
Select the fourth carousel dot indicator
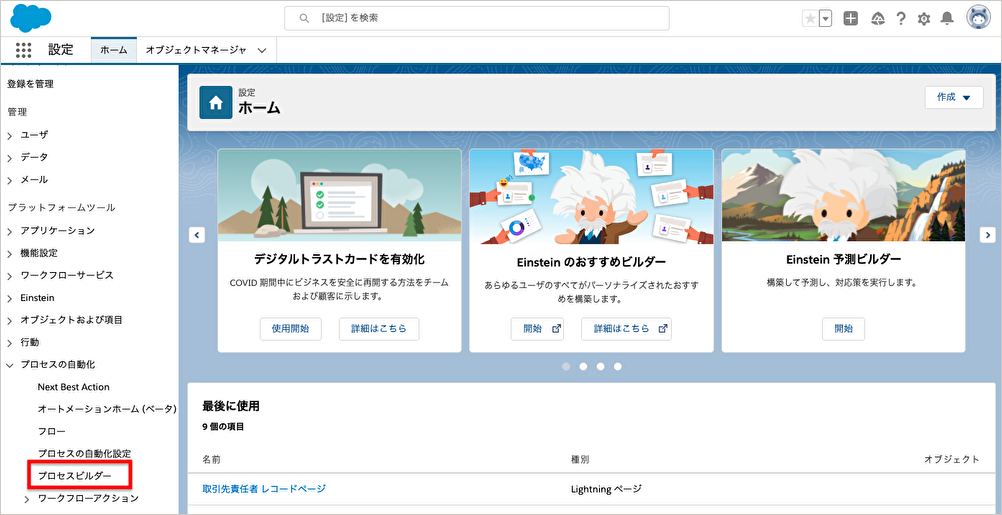point(618,367)
